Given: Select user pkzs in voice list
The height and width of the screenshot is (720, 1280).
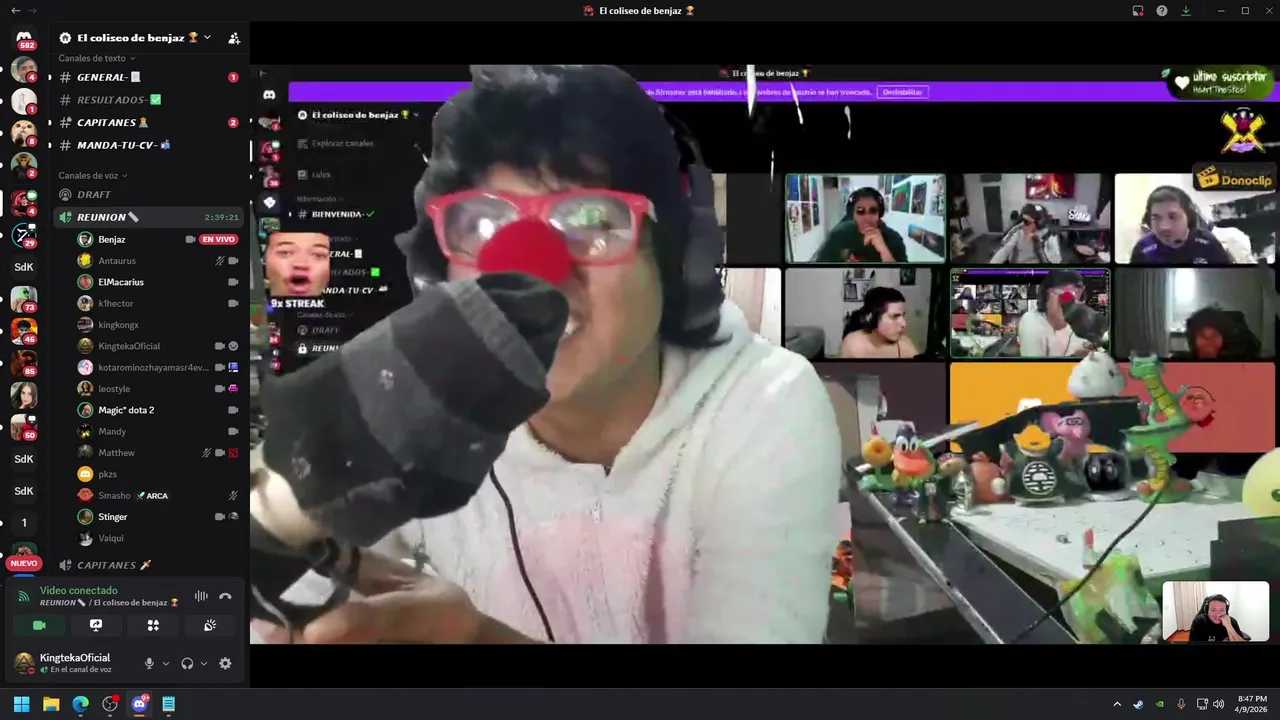Looking at the screenshot, I should point(157,474).
